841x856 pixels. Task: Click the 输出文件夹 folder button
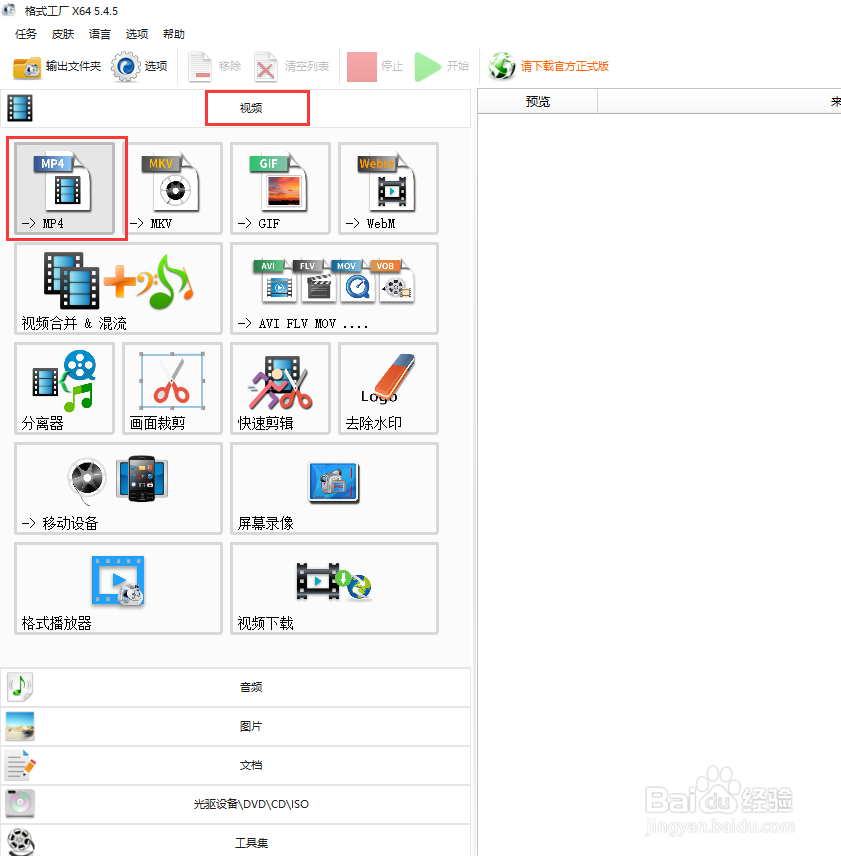(x=57, y=67)
